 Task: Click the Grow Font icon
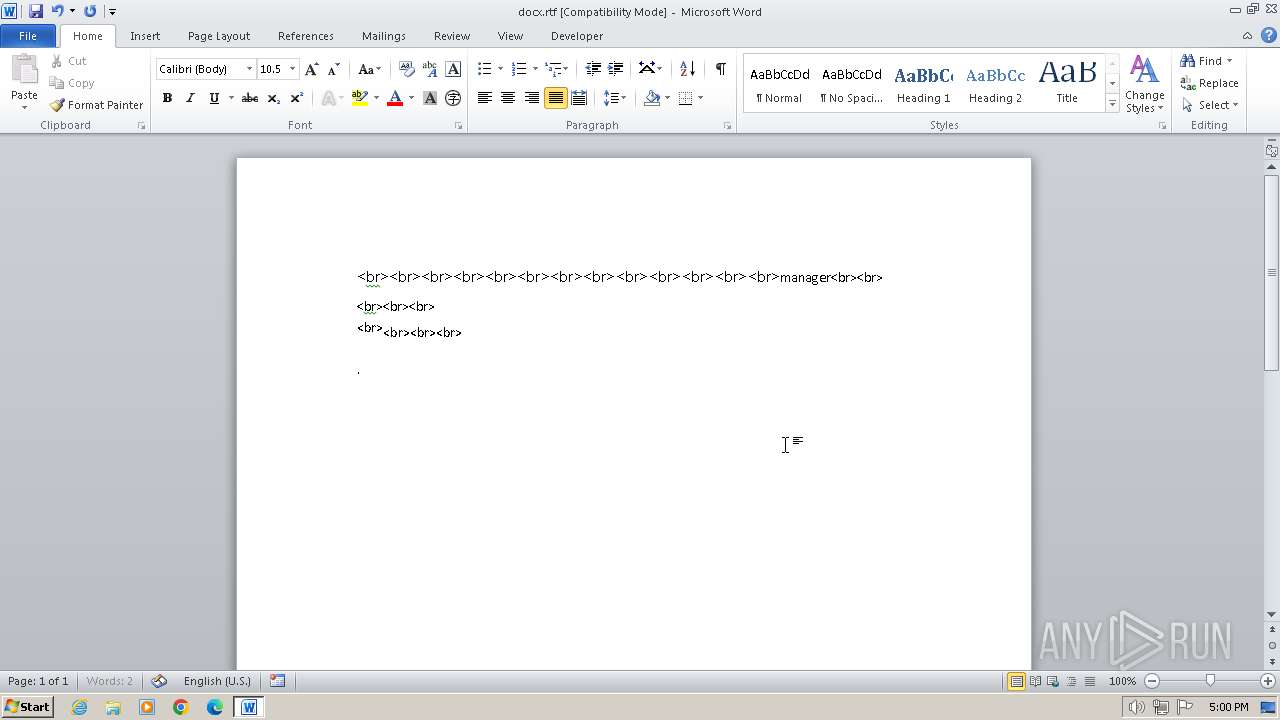pos(312,69)
